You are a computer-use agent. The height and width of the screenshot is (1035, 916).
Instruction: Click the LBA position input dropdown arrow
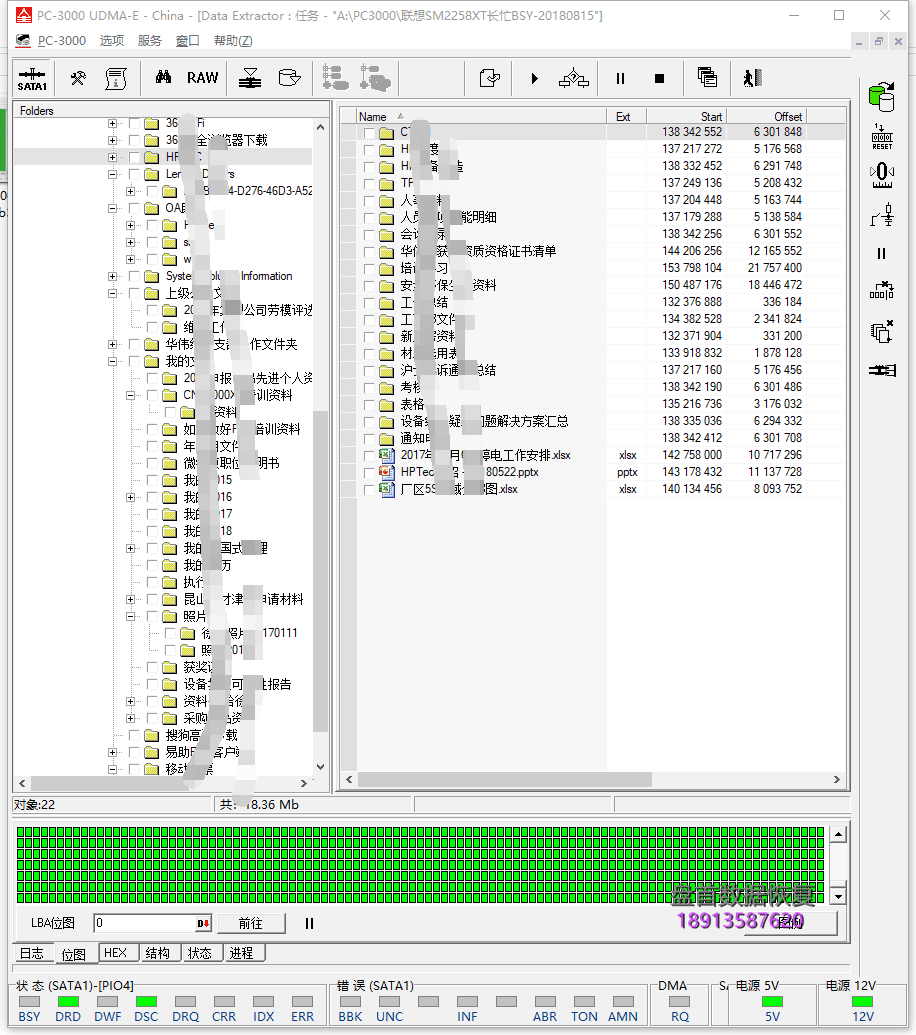(x=203, y=924)
